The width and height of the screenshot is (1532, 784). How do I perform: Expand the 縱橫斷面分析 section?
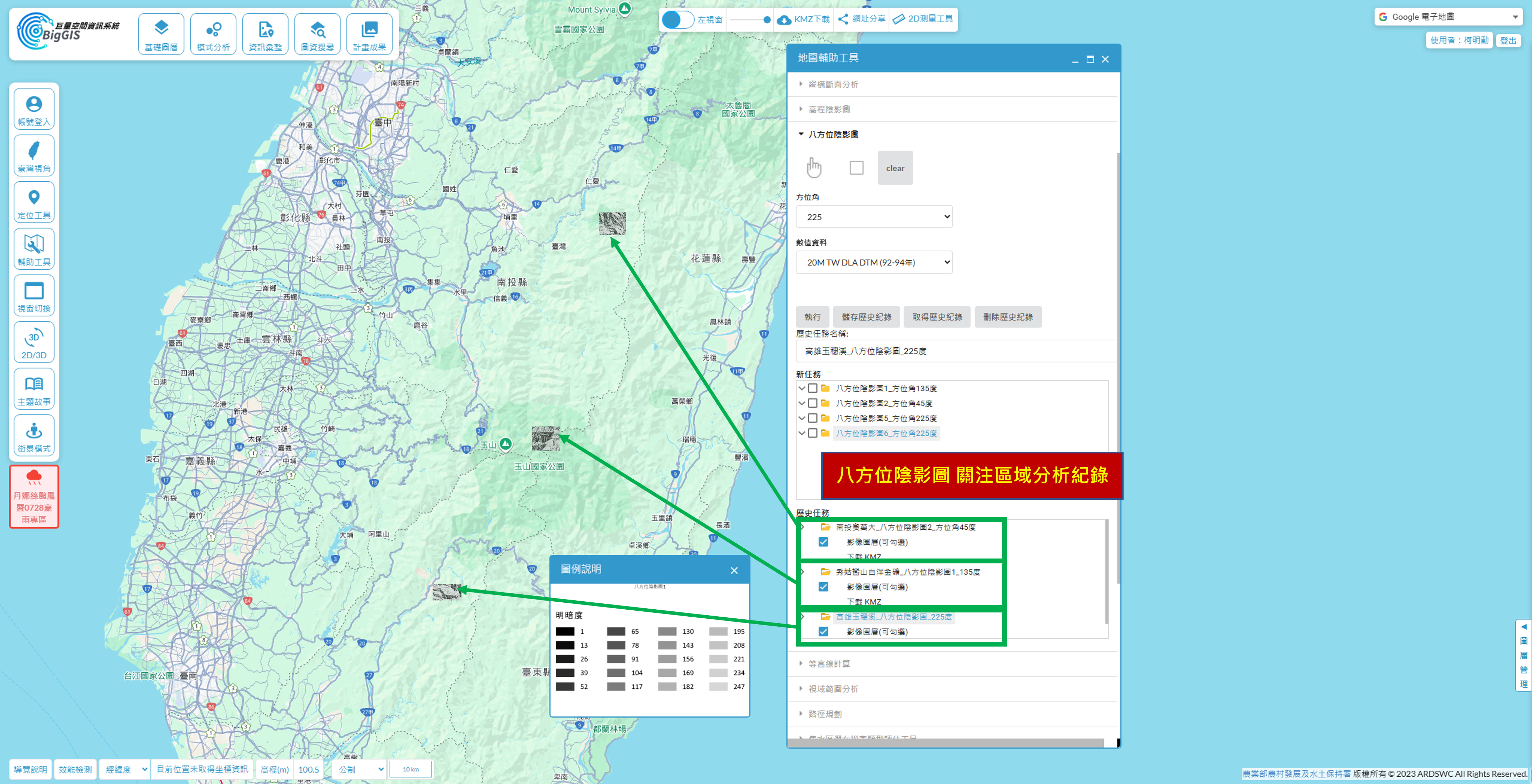coord(833,85)
